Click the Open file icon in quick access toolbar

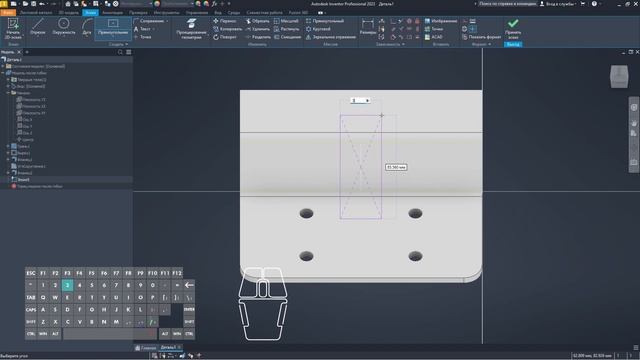coord(25,4)
